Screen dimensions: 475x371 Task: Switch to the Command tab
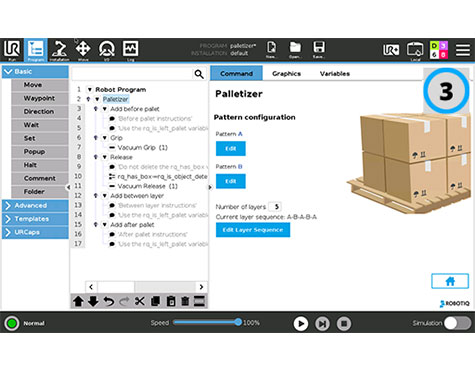[236, 73]
